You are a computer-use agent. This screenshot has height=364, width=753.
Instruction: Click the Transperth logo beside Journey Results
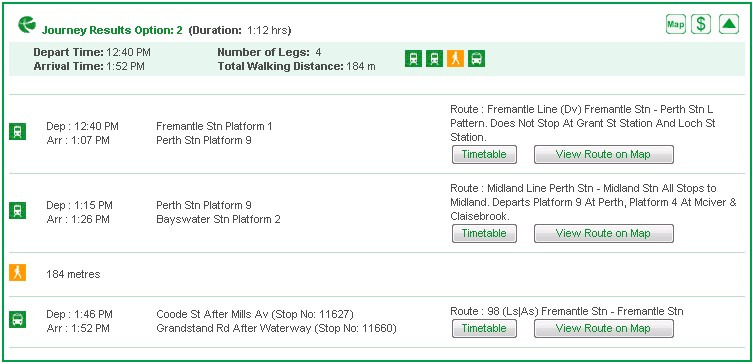pyautogui.click(x=27, y=25)
